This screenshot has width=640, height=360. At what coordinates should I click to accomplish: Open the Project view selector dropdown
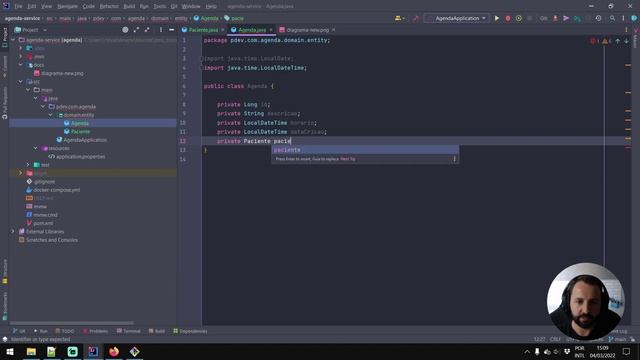pyautogui.click(x=31, y=30)
